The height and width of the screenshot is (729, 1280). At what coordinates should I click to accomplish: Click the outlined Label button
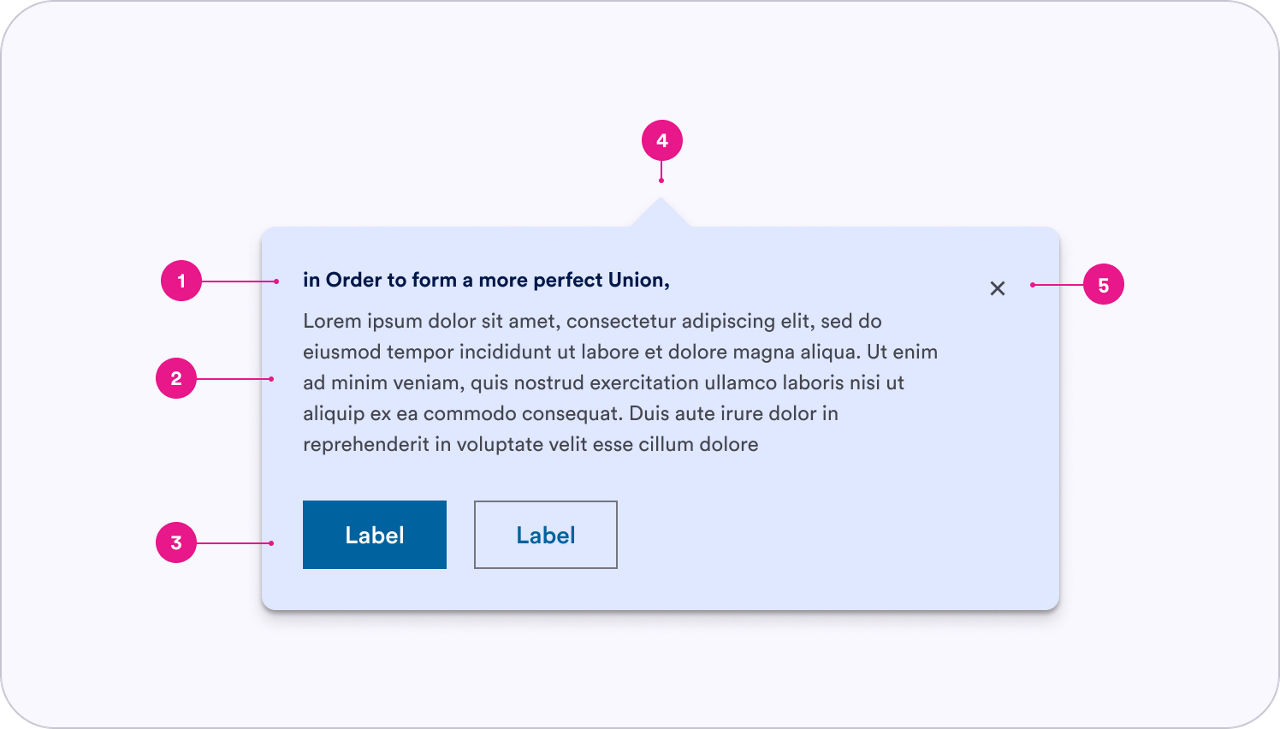pyautogui.click(x=546, y=535)
